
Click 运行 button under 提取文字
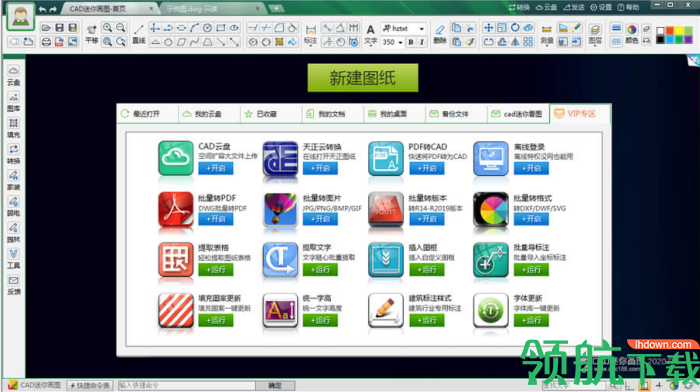[x=320, y=269]
